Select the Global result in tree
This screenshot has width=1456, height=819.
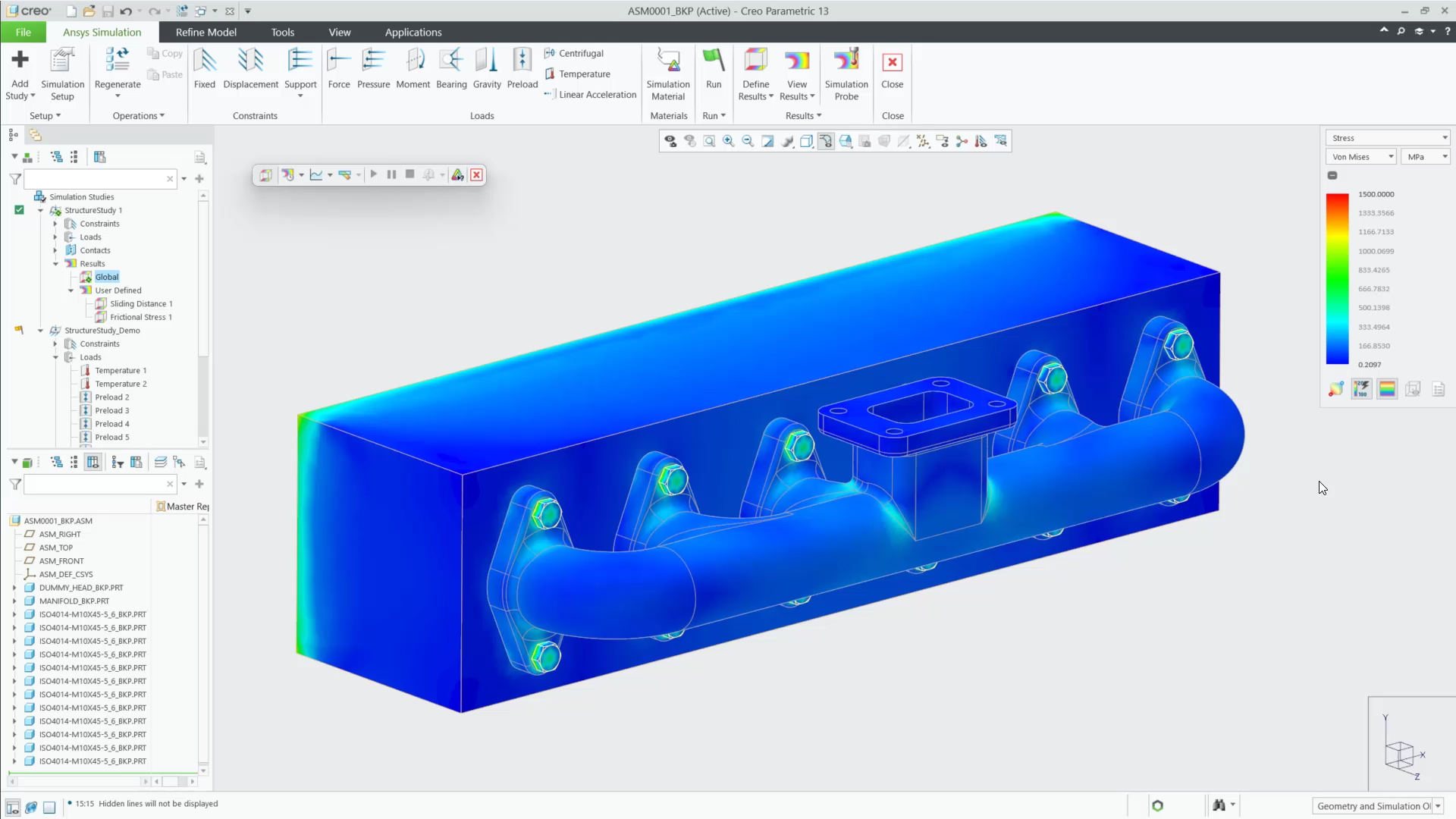click(107, 277)
